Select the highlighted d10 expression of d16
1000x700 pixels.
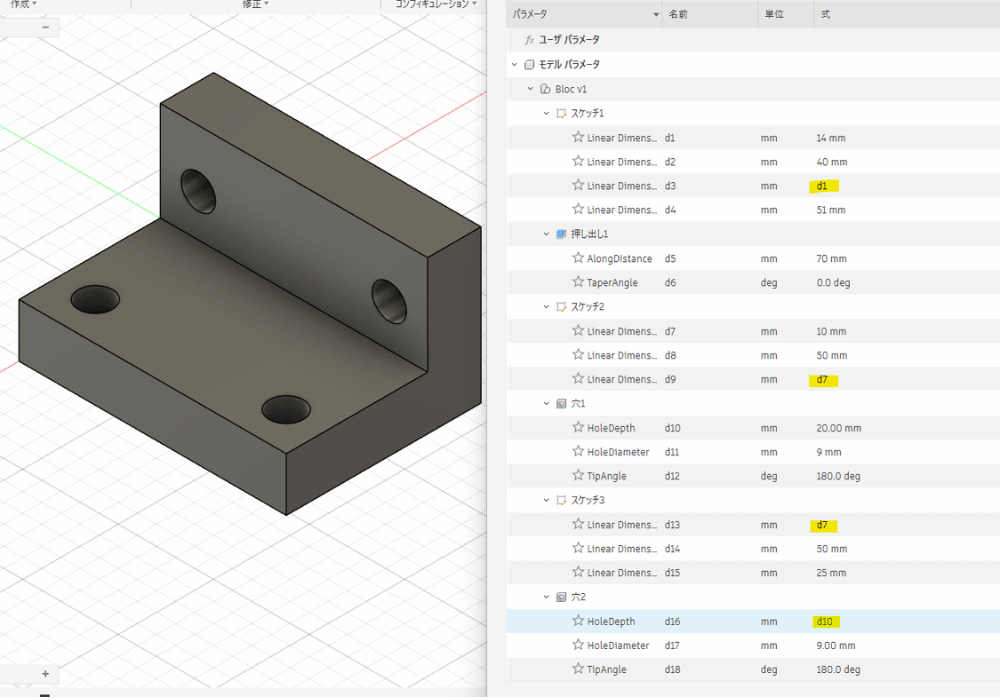coord(825,621)
